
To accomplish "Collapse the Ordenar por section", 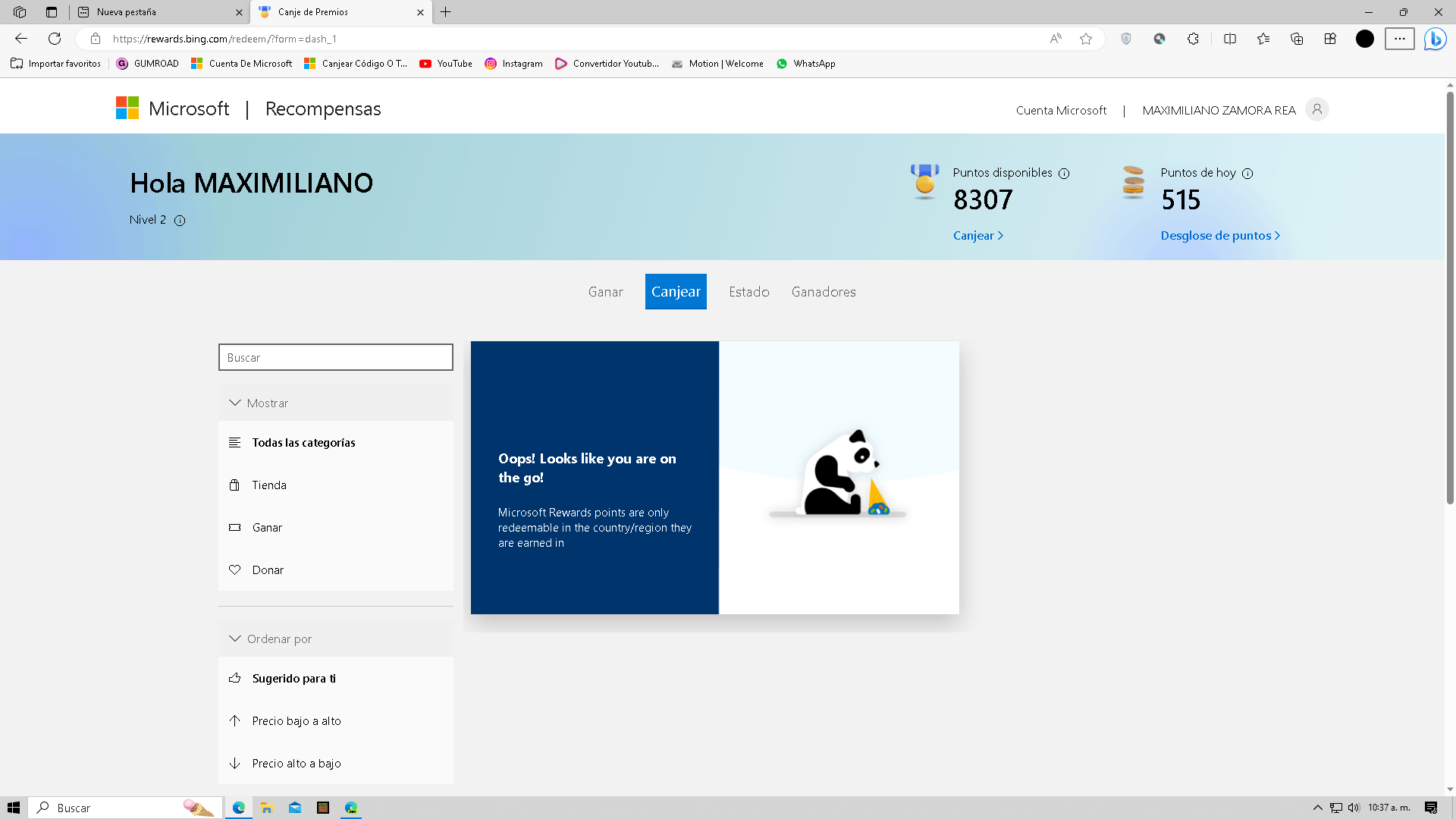I will (x=336, y=639).
